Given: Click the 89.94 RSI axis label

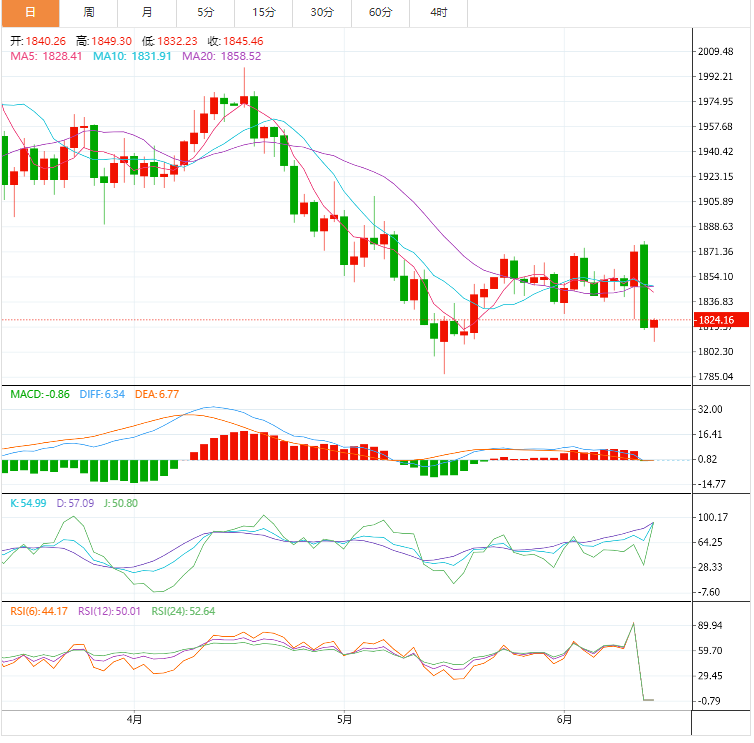Looking at the screenshot, I should (x=710, y=626).
